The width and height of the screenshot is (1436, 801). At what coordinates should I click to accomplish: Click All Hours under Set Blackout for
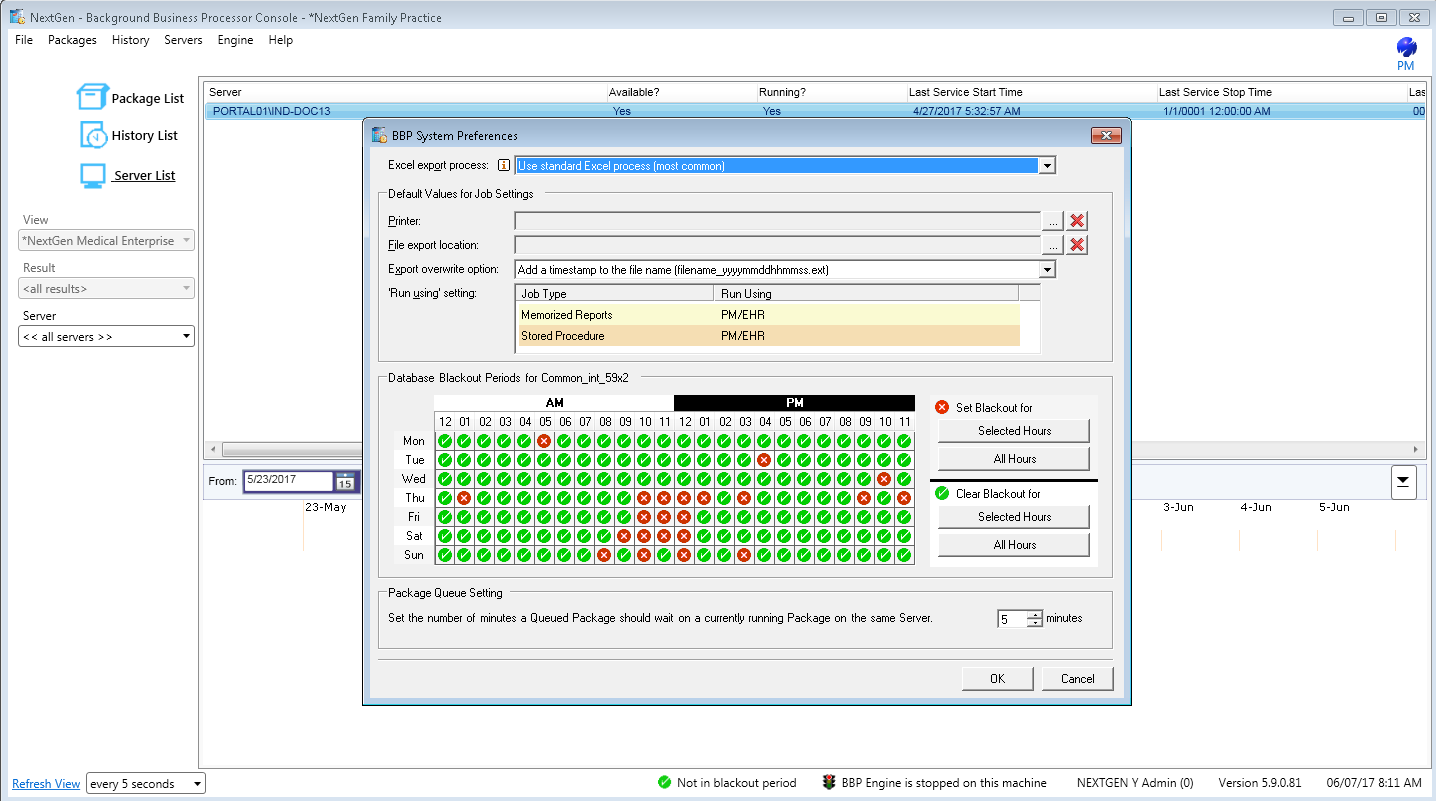[x=1014, y=459]
